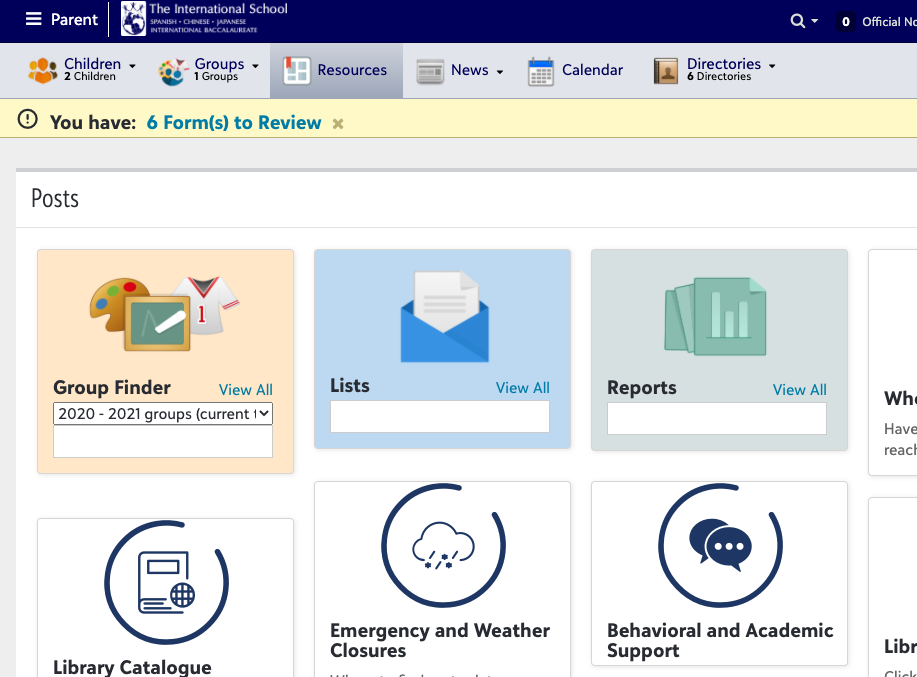Image resolution: width=917 pixels, height=677 pixels.
Task: Open the 6 Form(s) to Review link
Action: click(x=234, y=123)
